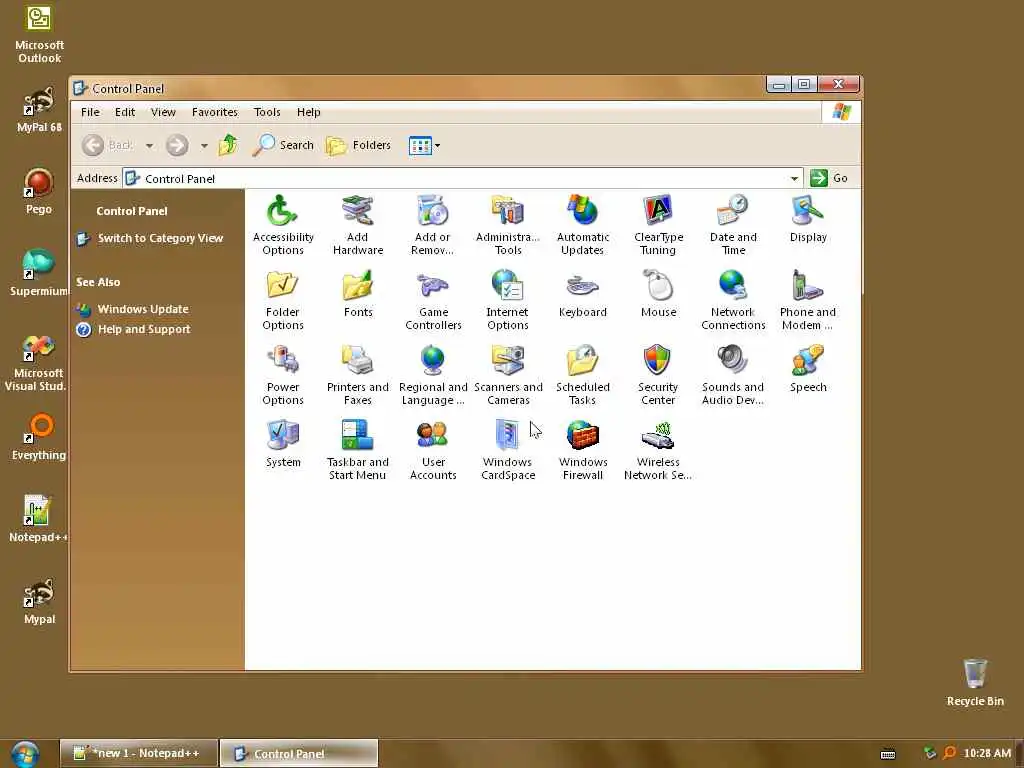1024x768 pixels.
Task: Expand the Forward history dropdown arrow
Action: 204,146
